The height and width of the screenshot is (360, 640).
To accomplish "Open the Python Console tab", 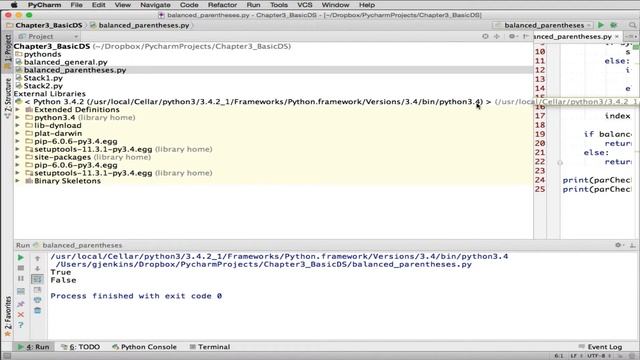I will tap(144, 347).
